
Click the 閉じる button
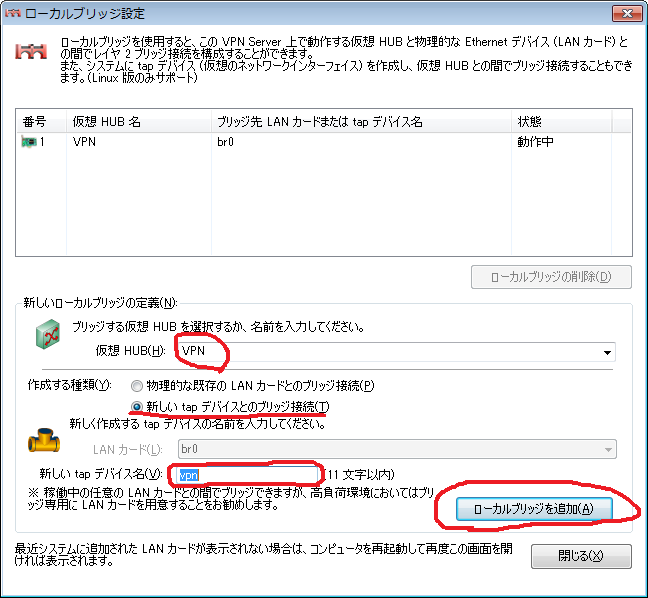[x=581, y=556]
